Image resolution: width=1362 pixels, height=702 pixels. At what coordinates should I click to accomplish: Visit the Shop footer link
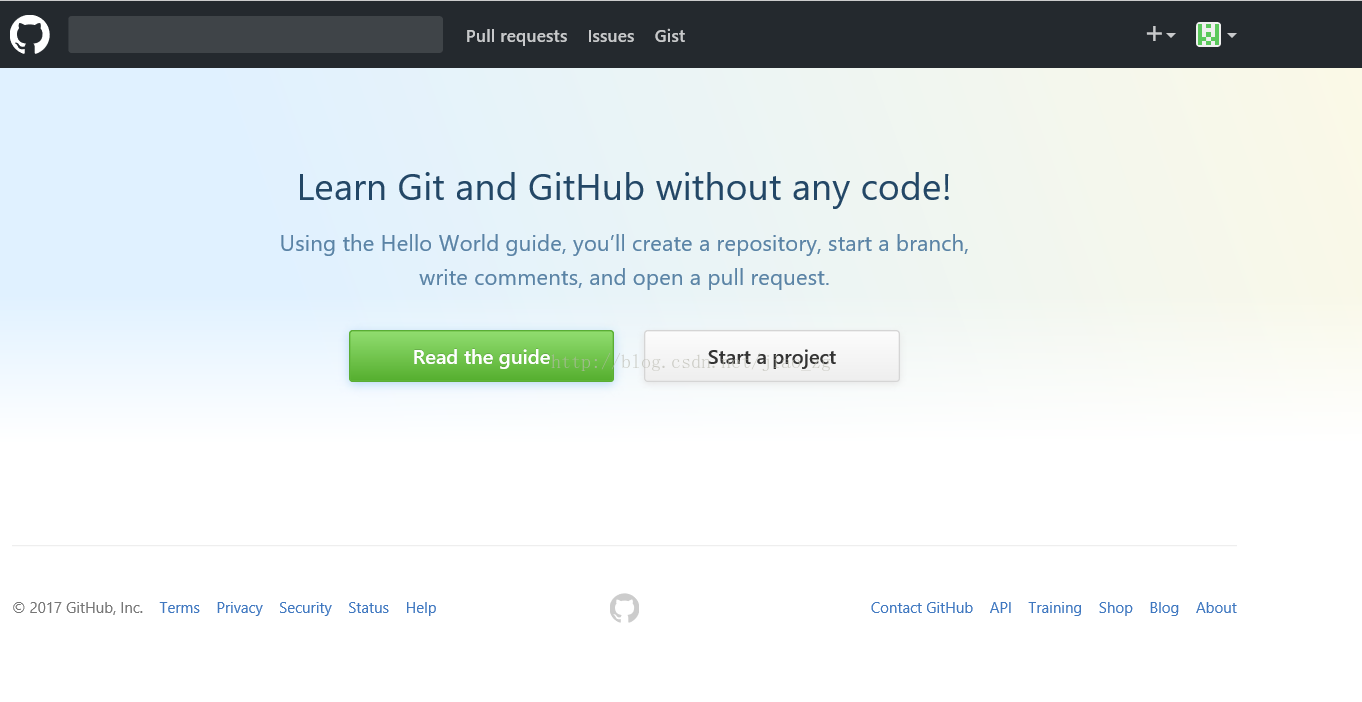pyautogui.click(x=1116, y=608)
